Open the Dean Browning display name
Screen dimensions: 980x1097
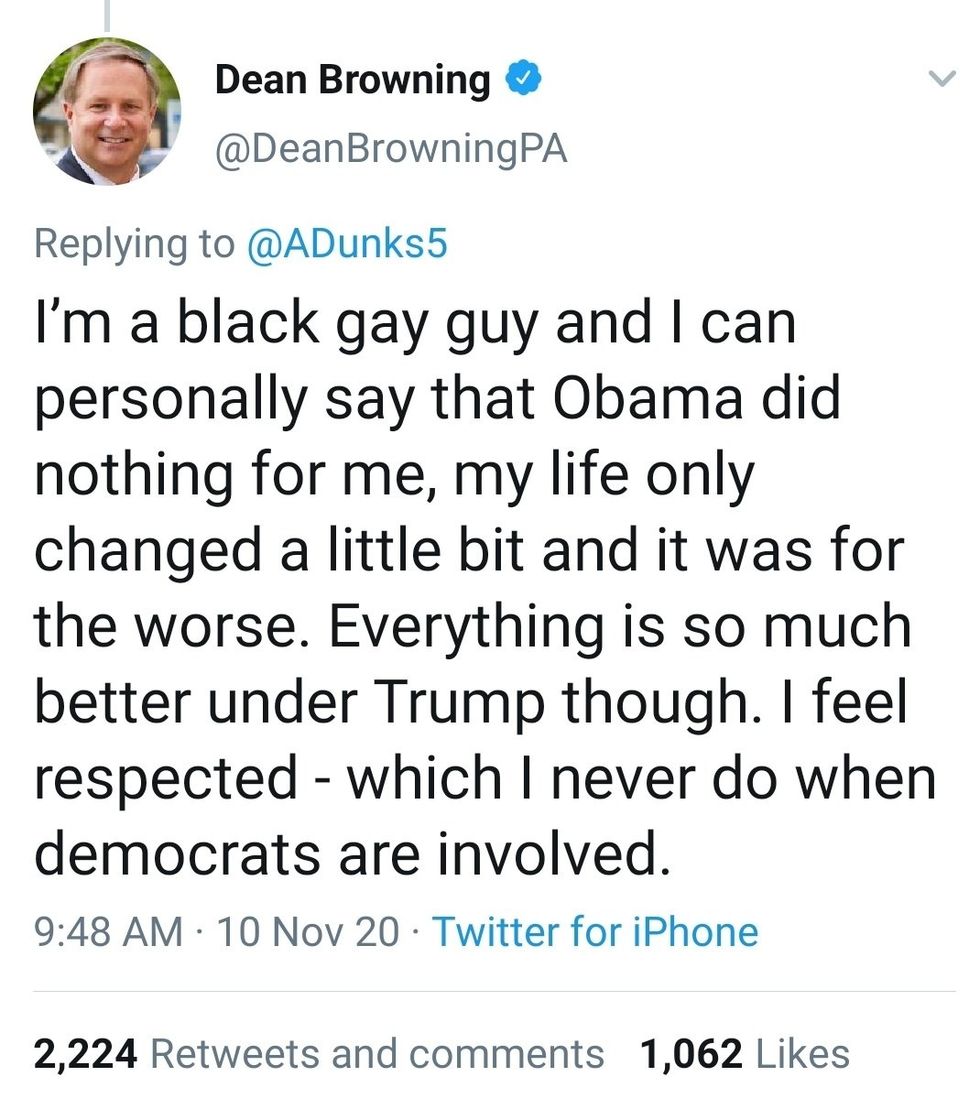coord(352,80)
